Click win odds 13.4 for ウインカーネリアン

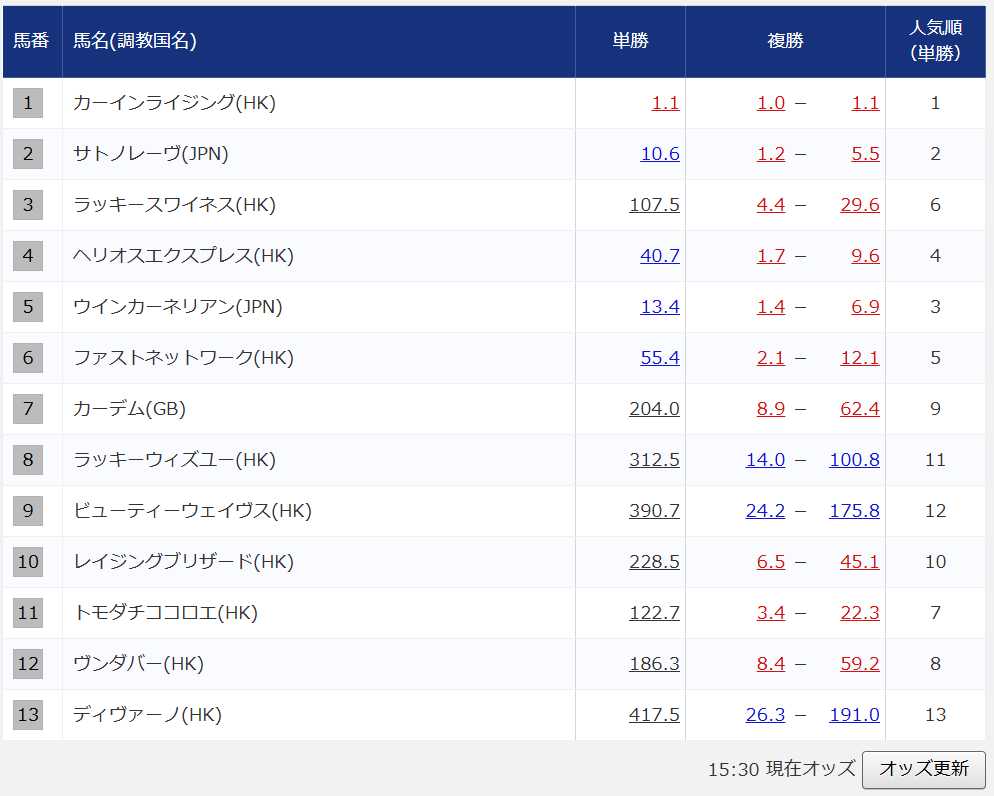click(x=660, y=307)
